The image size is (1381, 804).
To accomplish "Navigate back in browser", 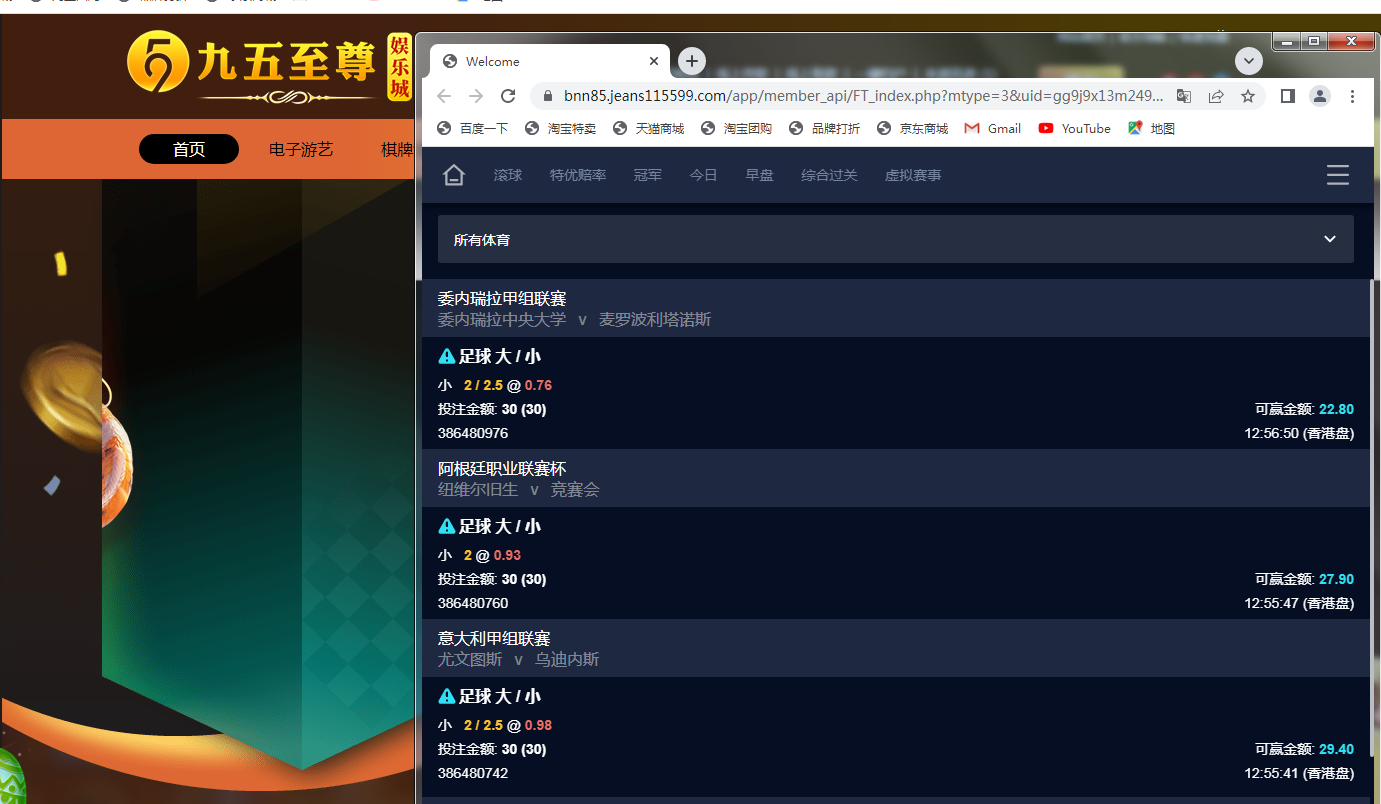I will click(444, 96).
